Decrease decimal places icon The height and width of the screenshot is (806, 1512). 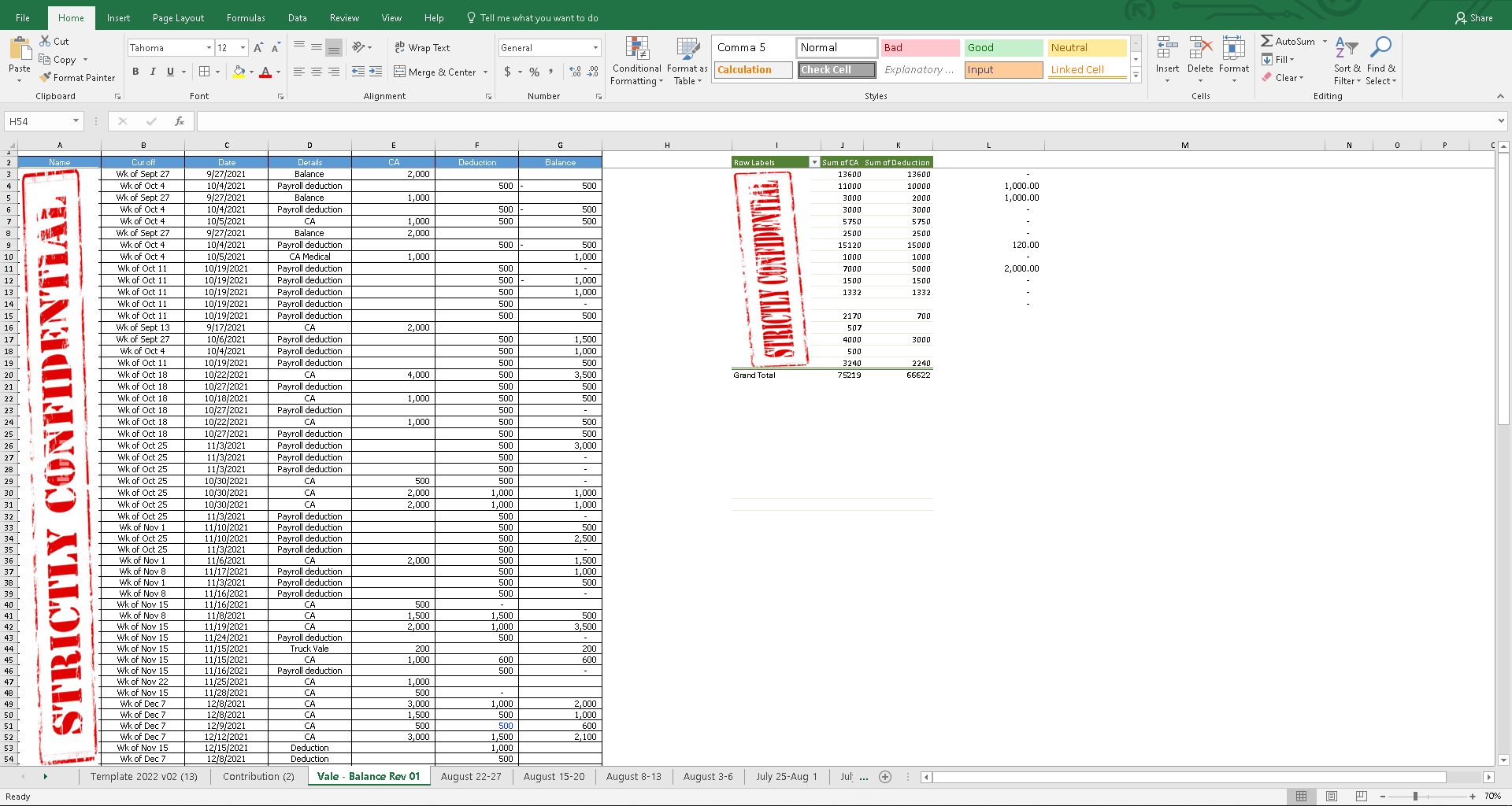[x=593, y=72]
